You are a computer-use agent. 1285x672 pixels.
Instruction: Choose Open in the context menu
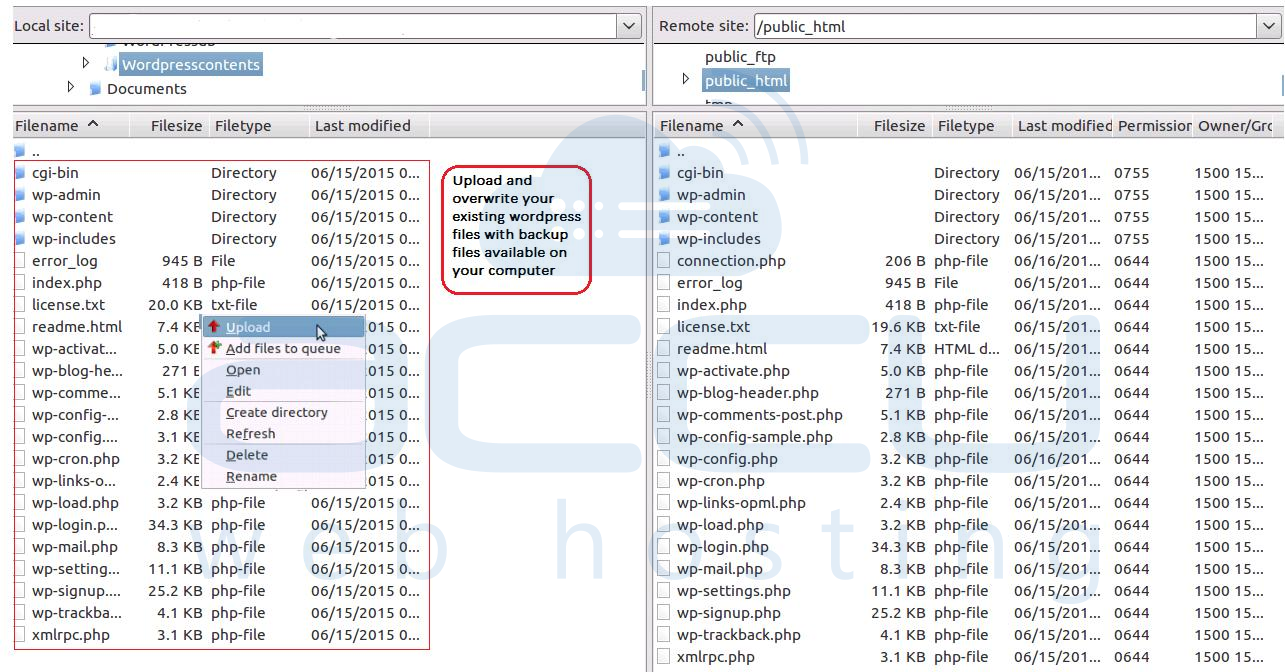coord(283,370)
